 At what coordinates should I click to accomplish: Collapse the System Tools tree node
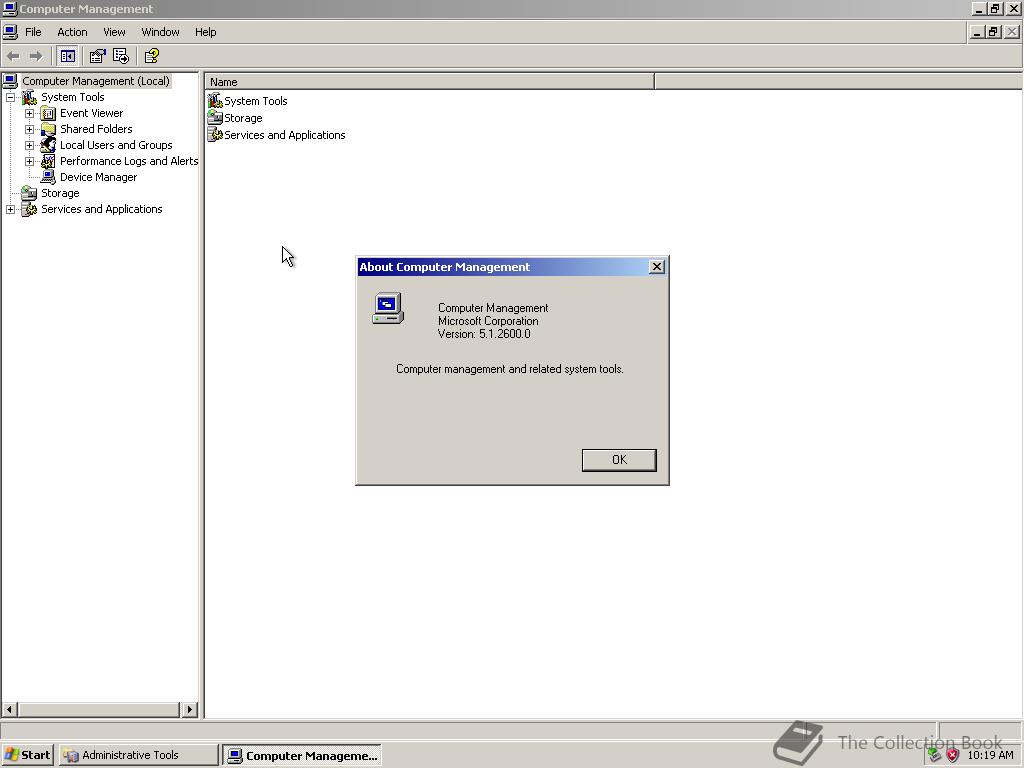(10, 97)
